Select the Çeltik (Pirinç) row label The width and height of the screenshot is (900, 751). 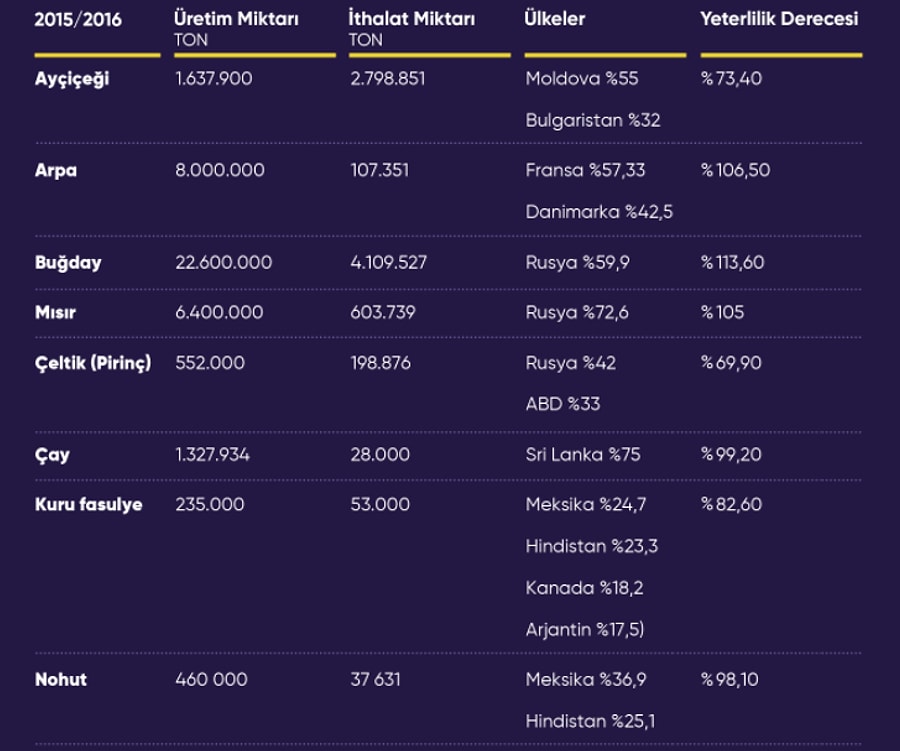point(93,363)
